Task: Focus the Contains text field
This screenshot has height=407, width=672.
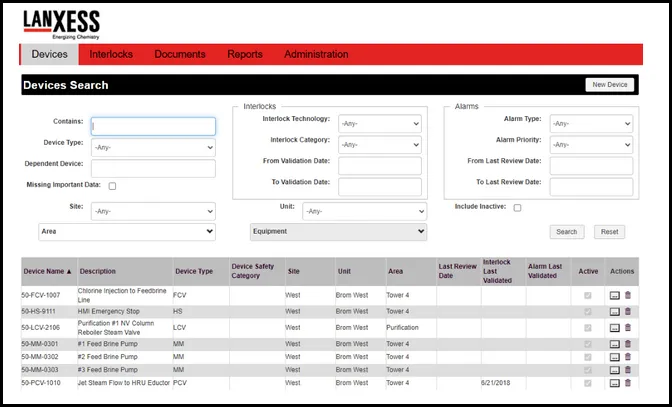Action: pyautogui.click(x=153, y=126)
